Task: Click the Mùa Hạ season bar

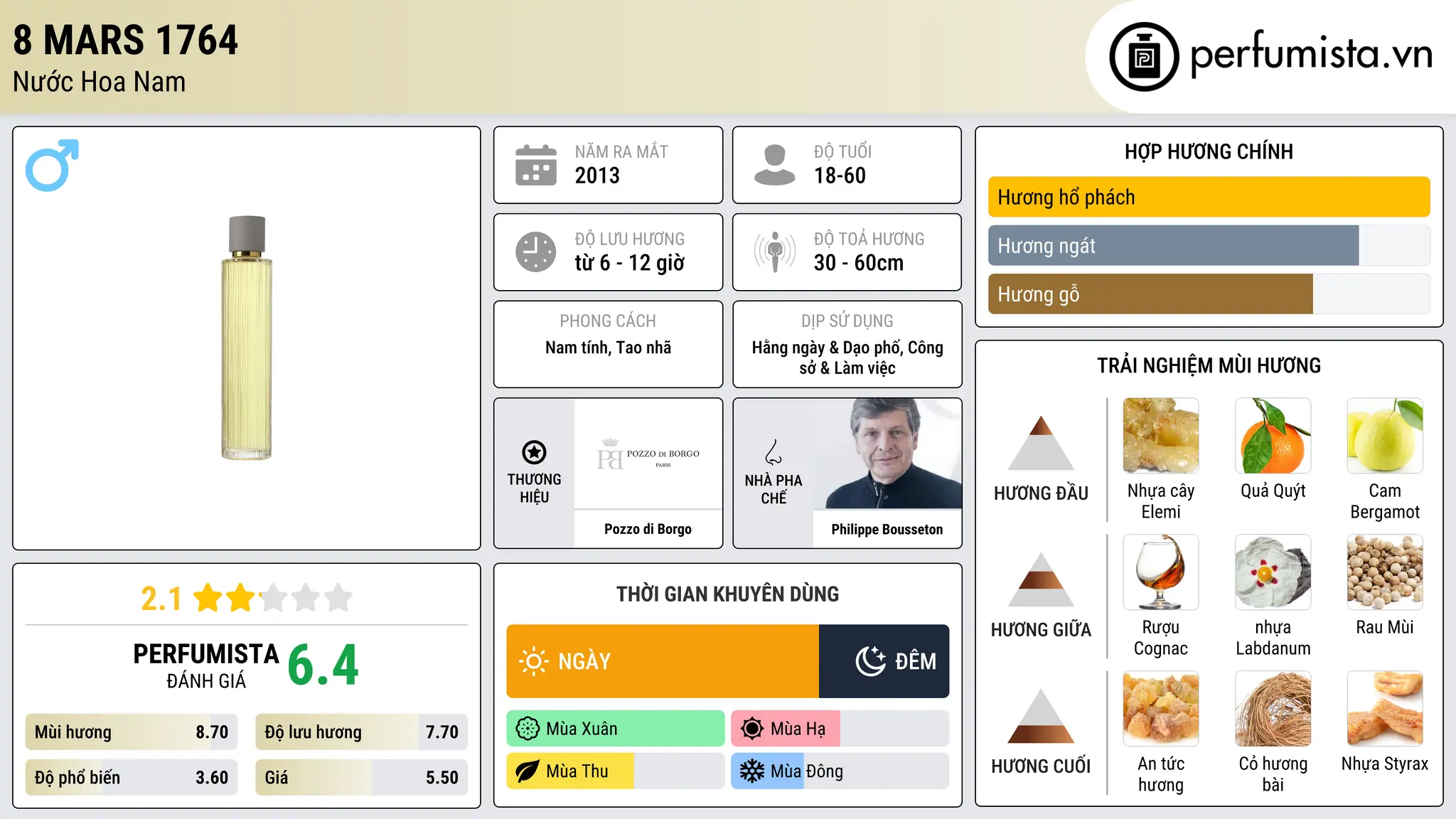Action: pyautogui.click(x=840, y=729)
